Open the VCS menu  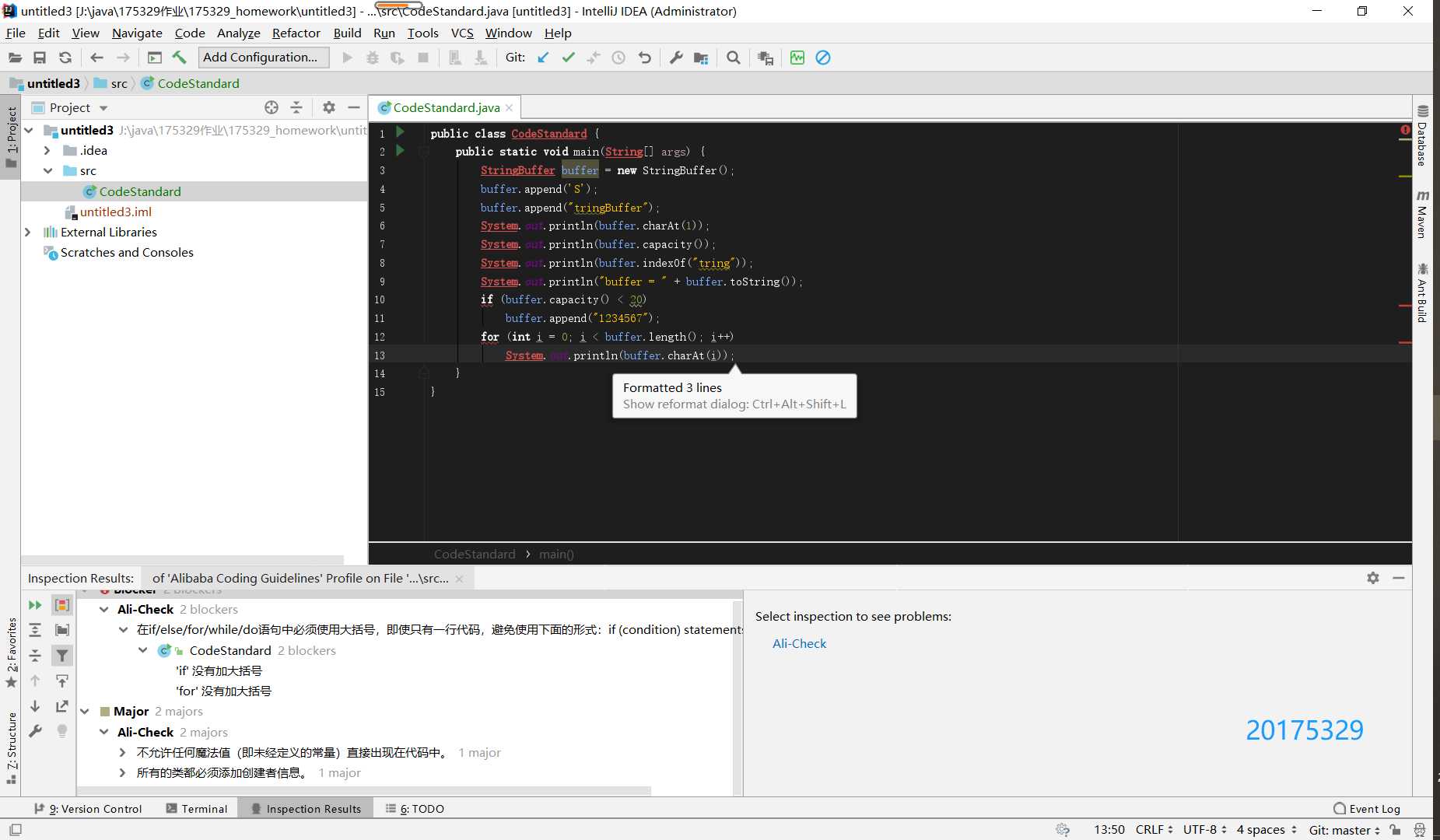pos(462,33)
